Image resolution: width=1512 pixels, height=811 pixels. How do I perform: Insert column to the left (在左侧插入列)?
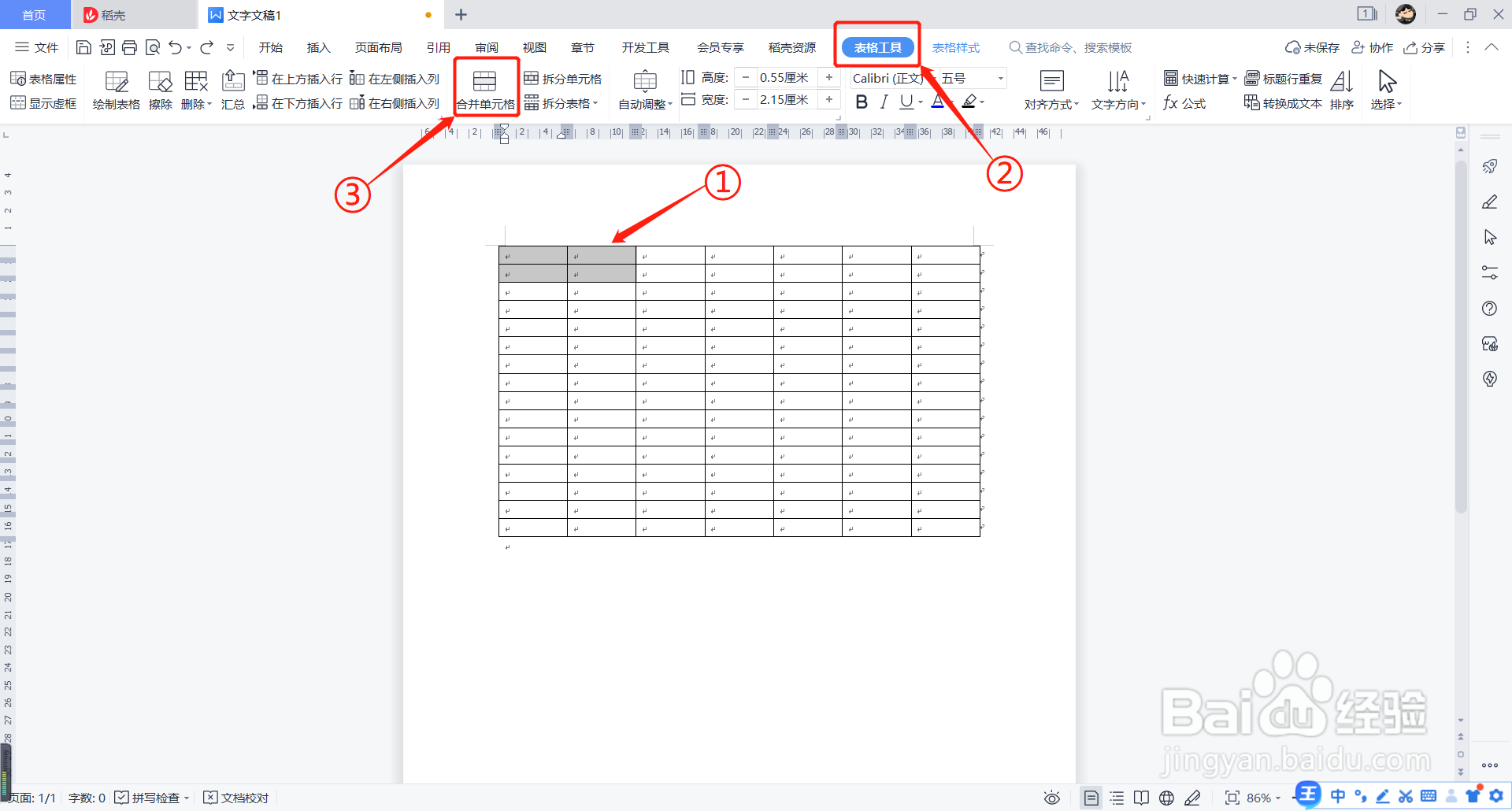(395, 79)
